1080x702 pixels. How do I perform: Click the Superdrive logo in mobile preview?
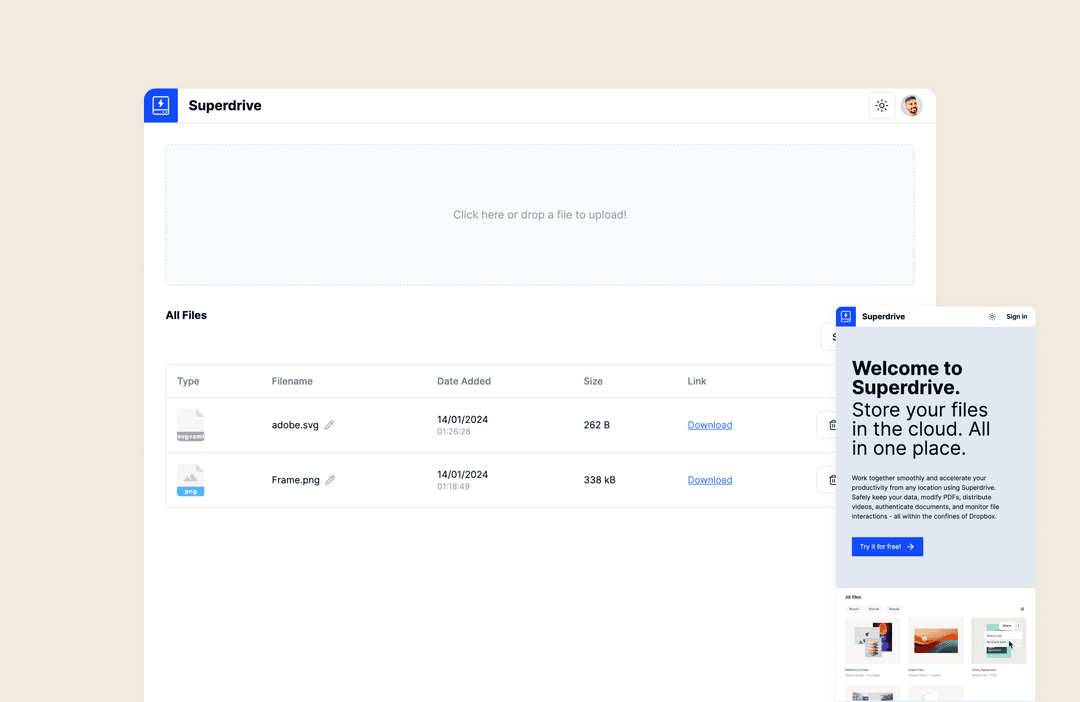846,317
